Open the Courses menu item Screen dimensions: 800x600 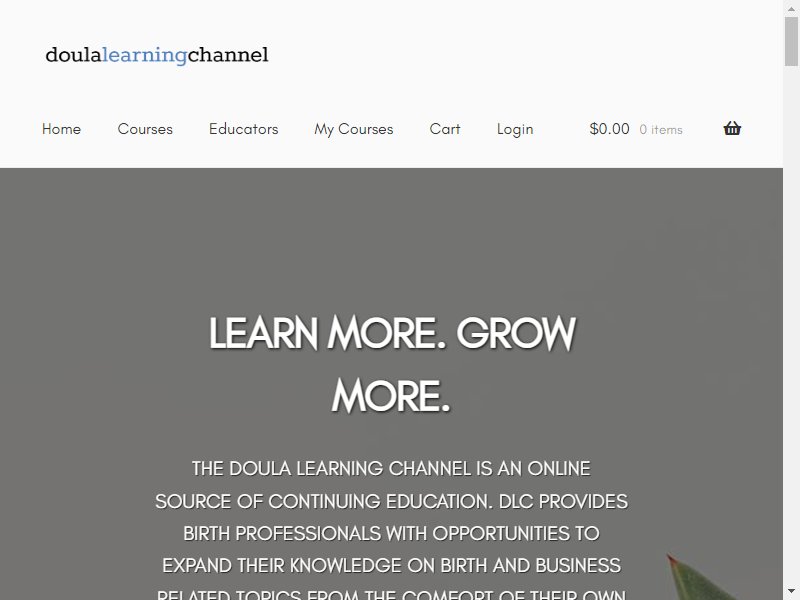coord(145,129)
